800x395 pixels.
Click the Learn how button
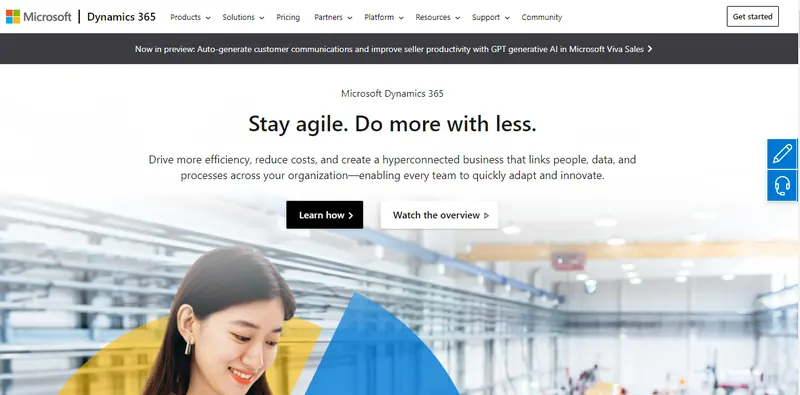click(x=324, y=215)
